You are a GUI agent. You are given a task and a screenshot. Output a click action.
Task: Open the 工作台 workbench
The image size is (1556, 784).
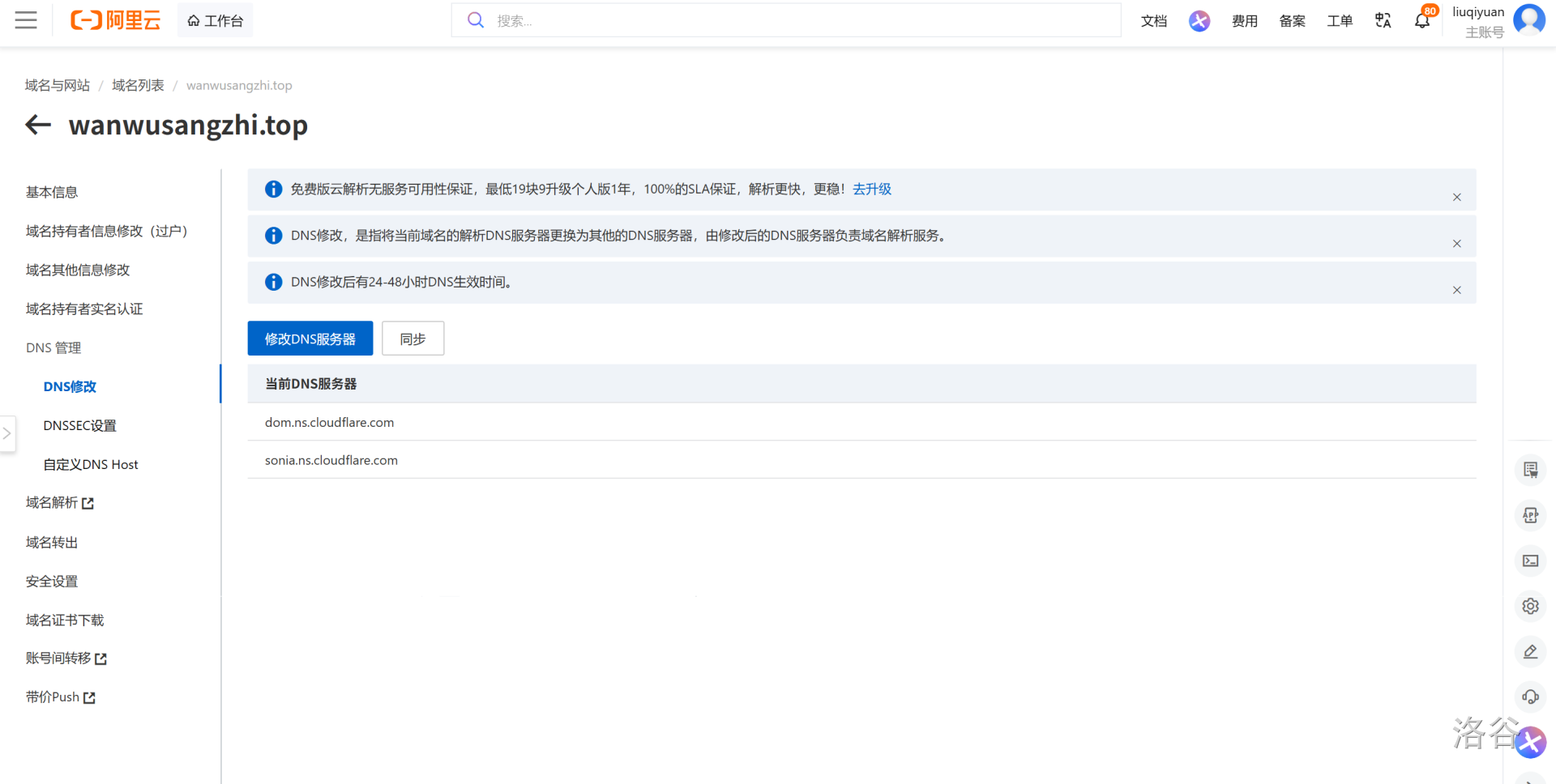(216, 20)
